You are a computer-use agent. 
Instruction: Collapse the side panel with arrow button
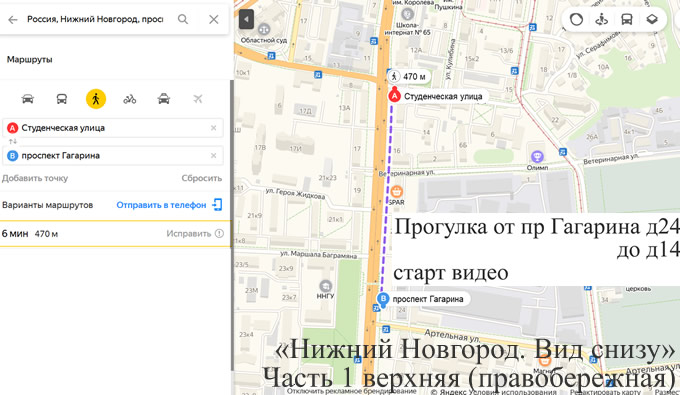click(246, 19)
